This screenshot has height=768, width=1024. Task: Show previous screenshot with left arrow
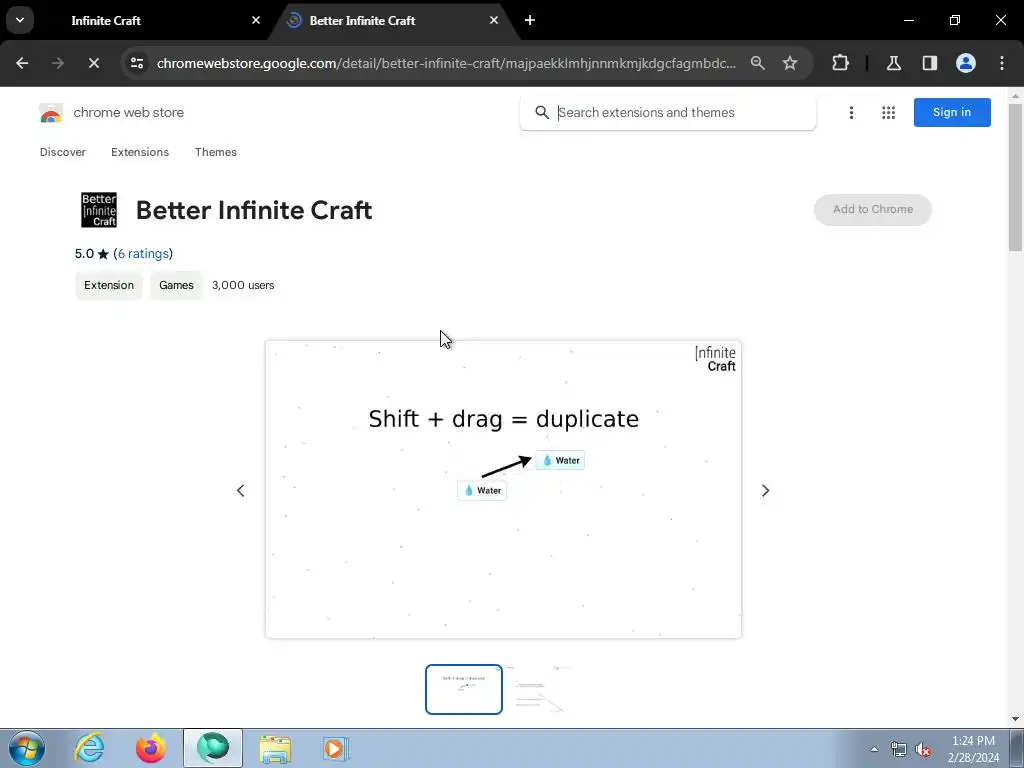(x=240, y=490)
